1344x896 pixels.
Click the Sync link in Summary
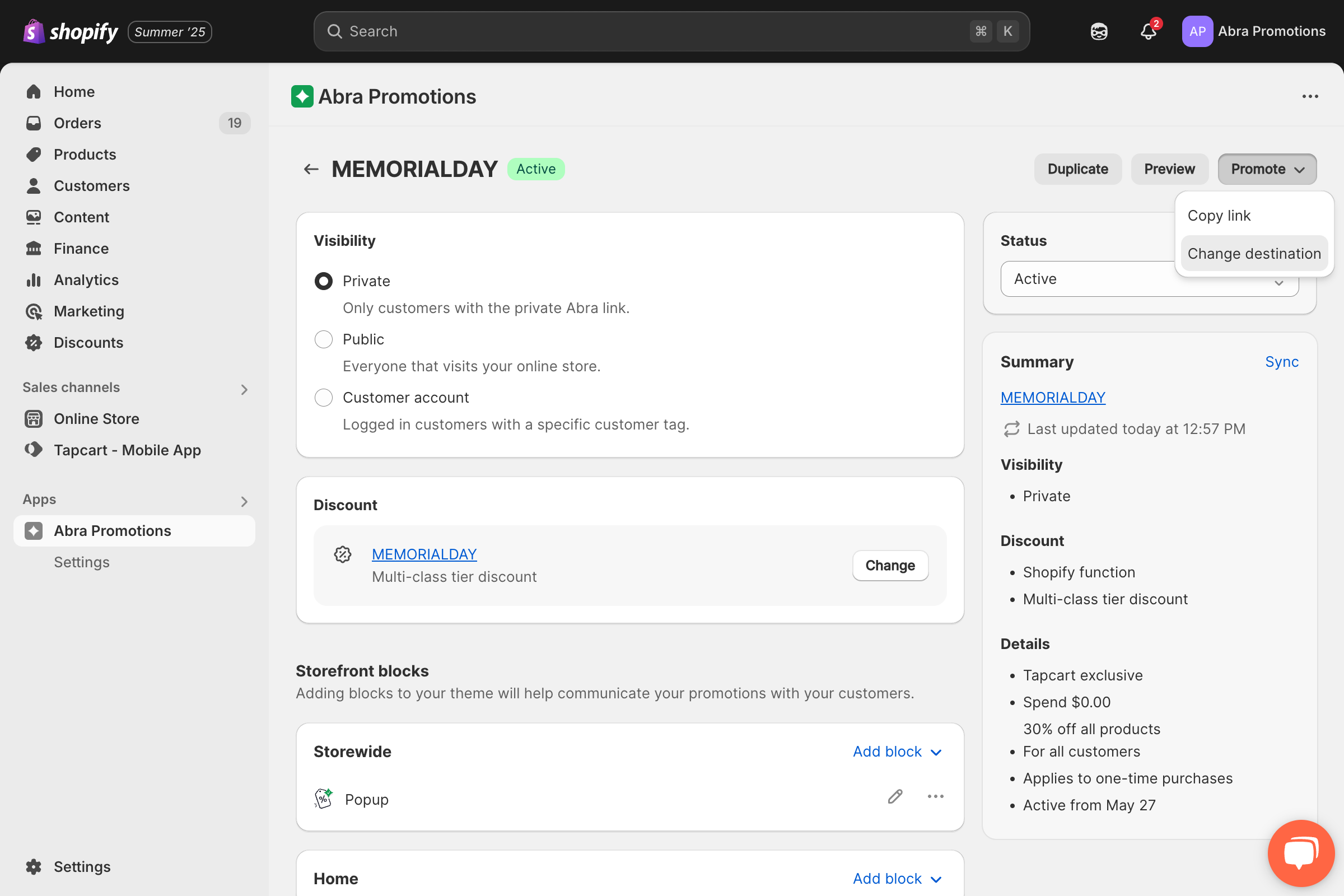(1282, 362)
